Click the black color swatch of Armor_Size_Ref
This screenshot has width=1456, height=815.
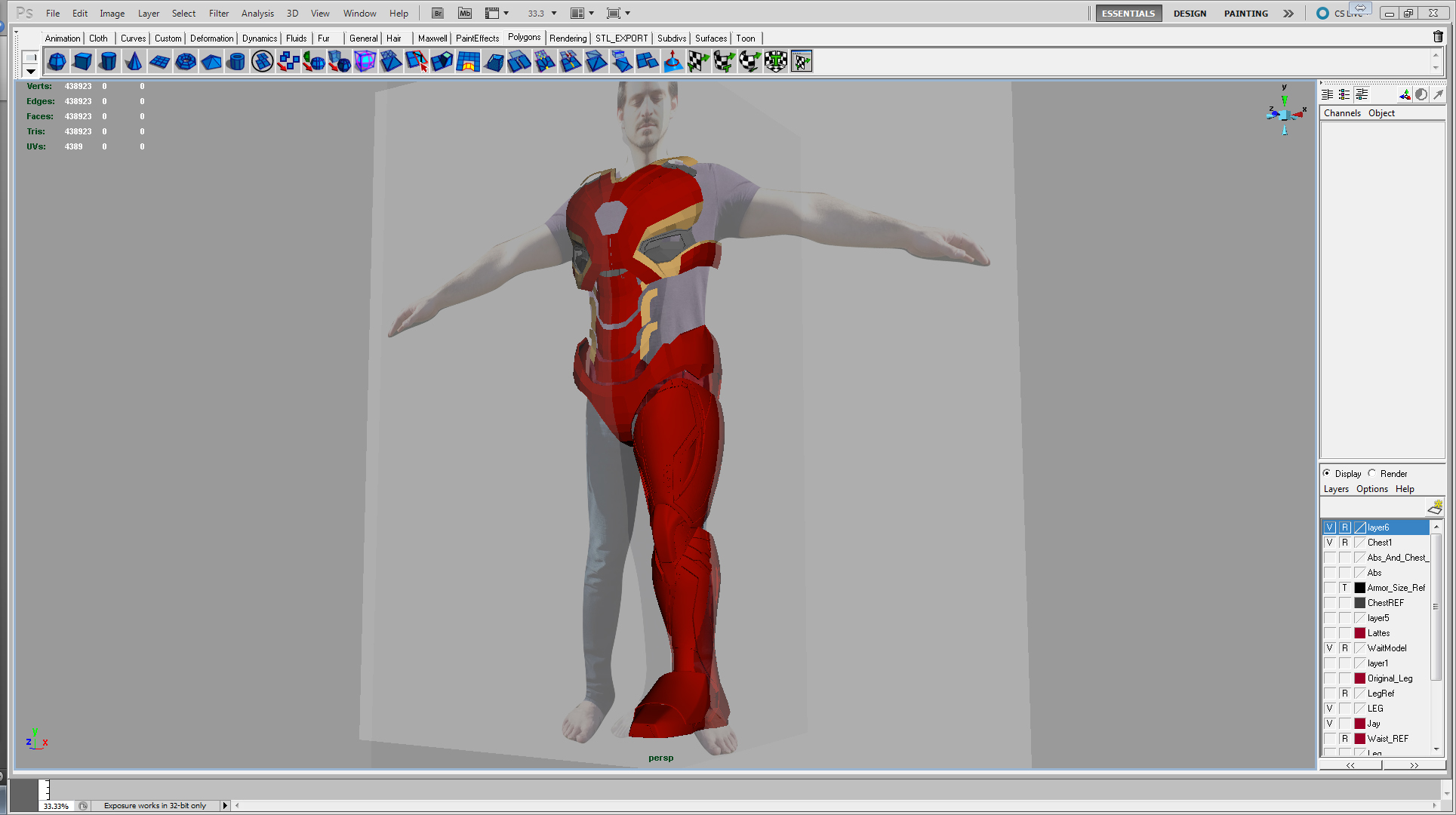click(1359, 588)
